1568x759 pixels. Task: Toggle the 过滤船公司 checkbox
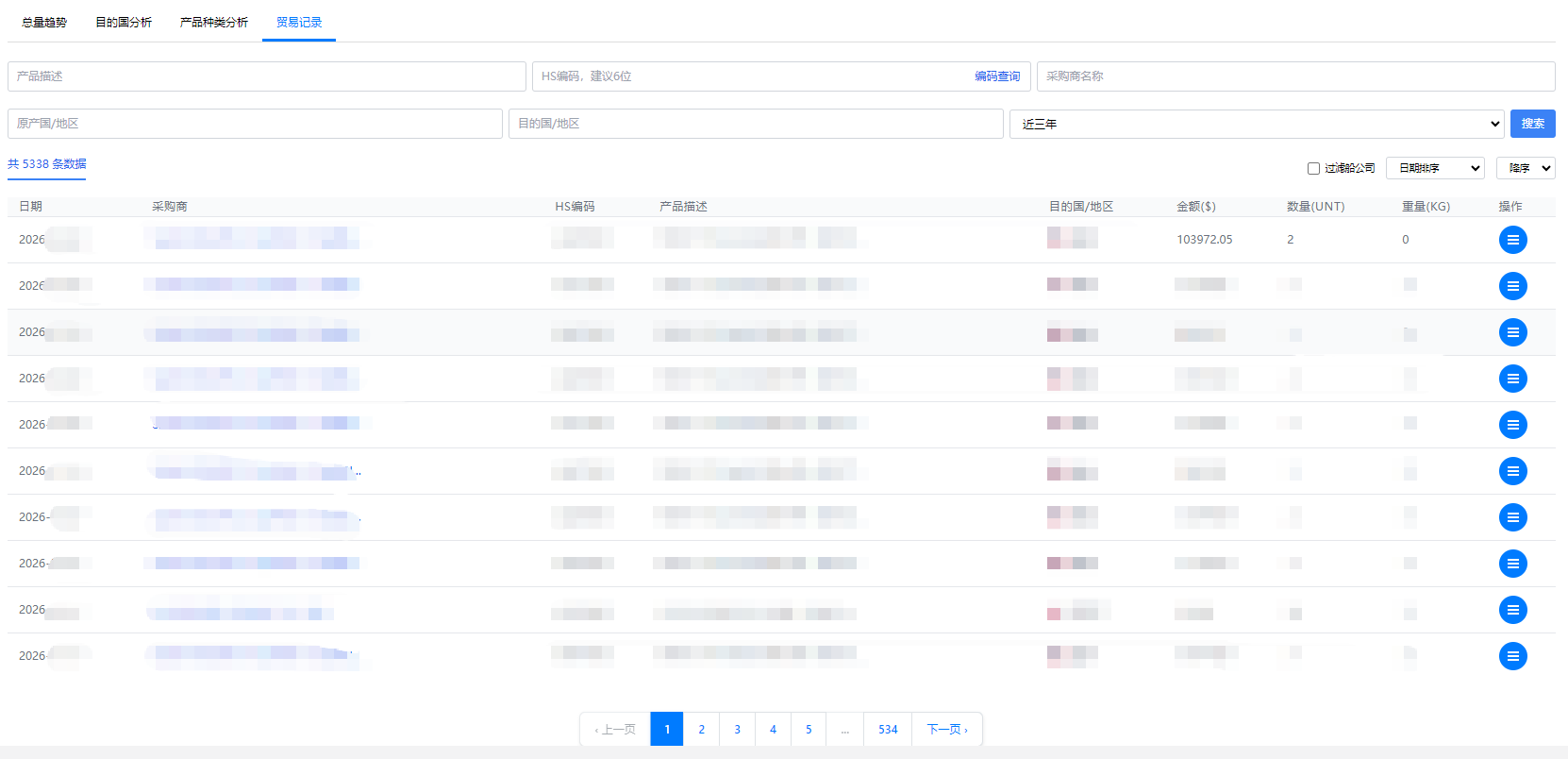(x=1313, y=168)
